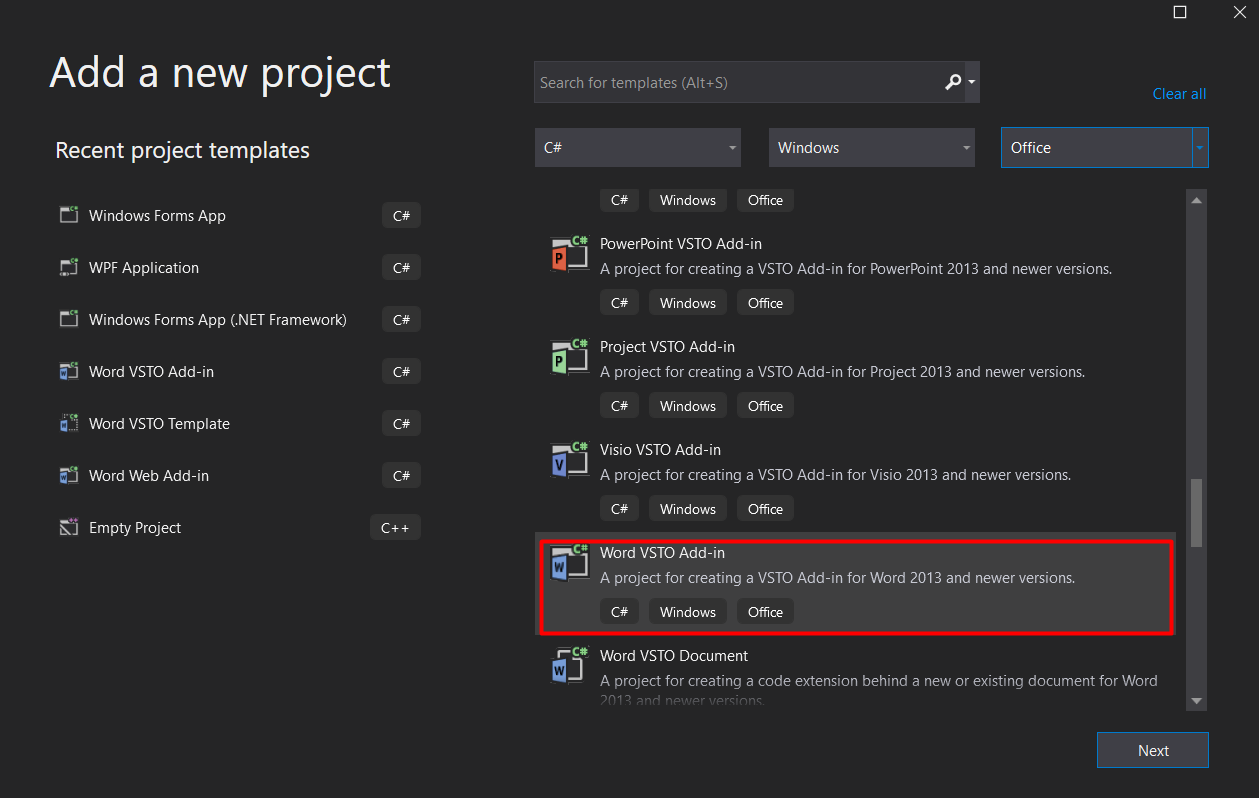Select the Visio VSTO Add-in title
The width and height of the screenshot is (1259, 798).
pos(660,449)
